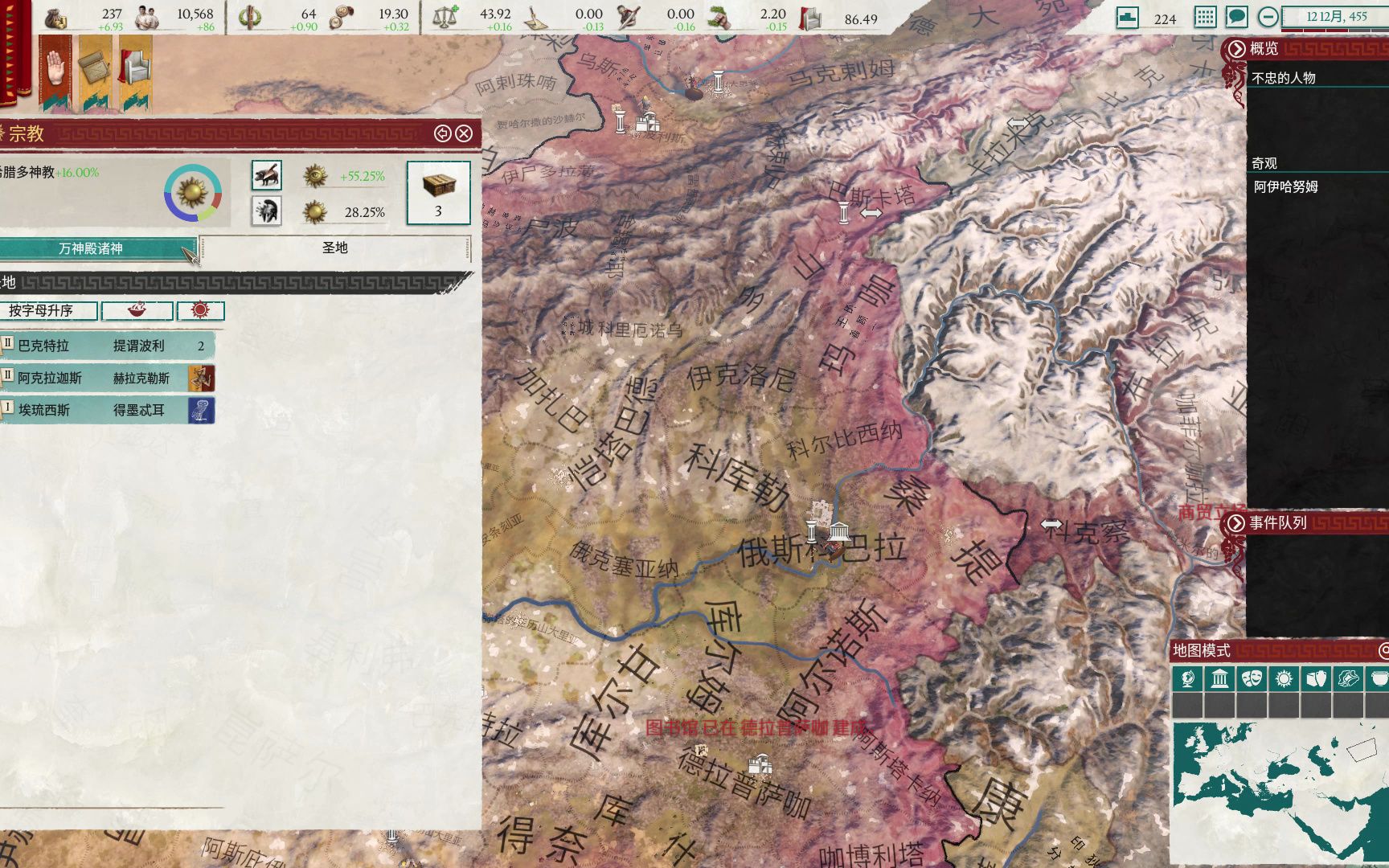Screen dimensions: 1389x868
Task: Click the trade goods coins icon
Action: pyautogui.click(x=342, y=18)
